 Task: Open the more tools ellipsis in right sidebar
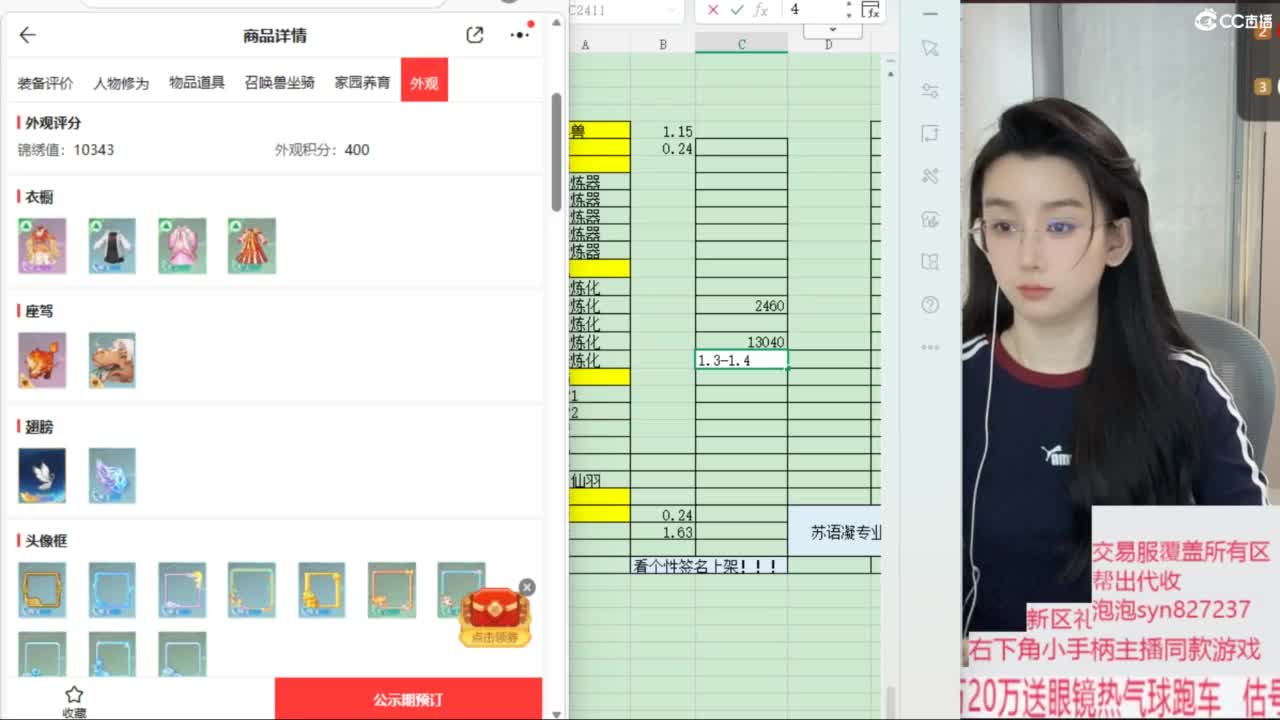930,345
